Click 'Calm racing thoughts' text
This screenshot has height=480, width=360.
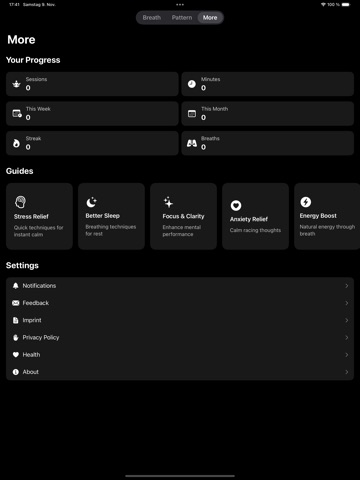click(x=255, y=230)
